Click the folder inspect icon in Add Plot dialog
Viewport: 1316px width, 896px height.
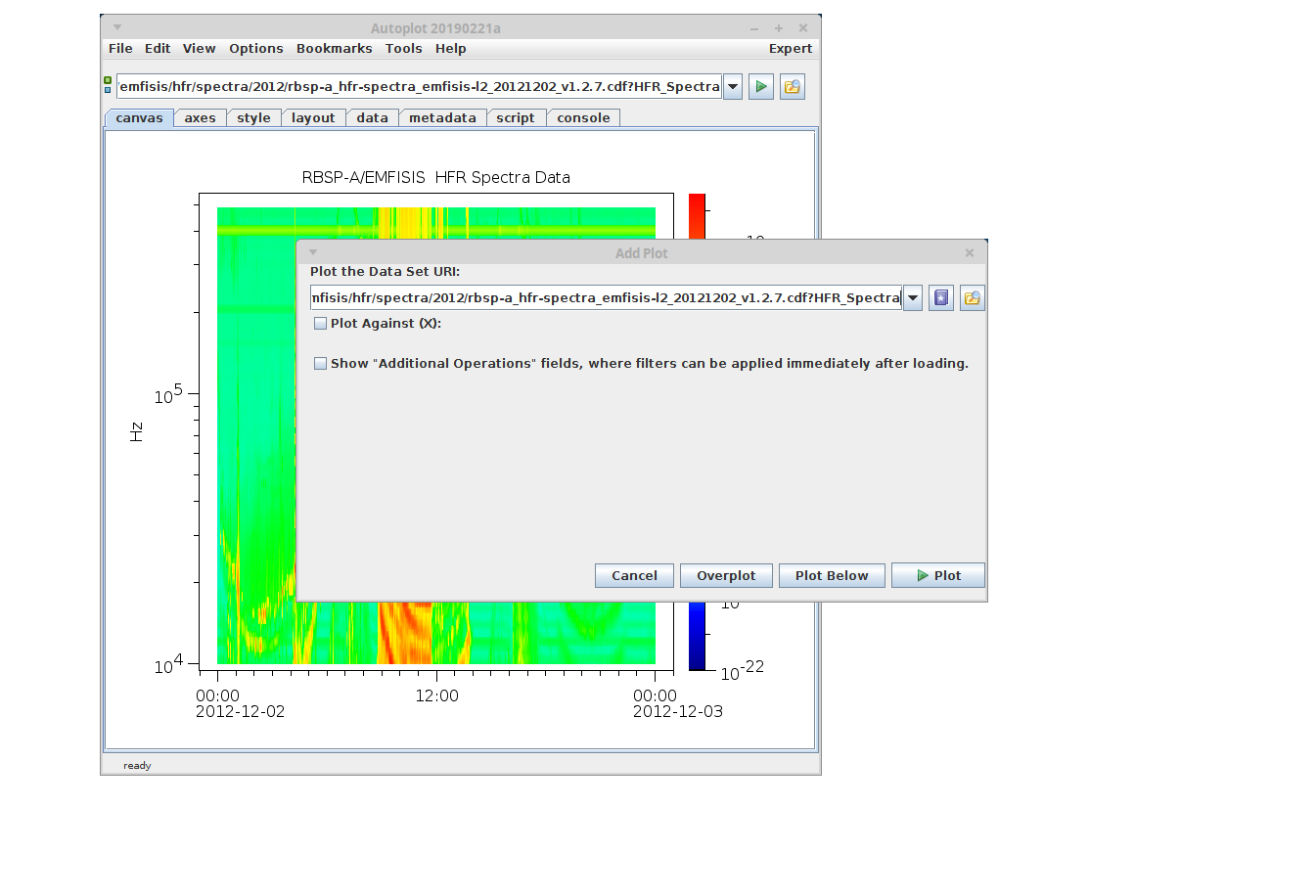[972, 298]
